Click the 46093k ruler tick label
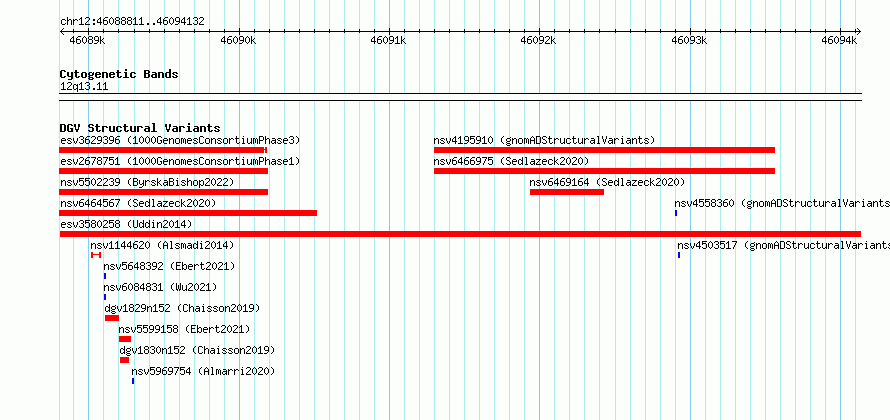 click(x=689, y=40)
